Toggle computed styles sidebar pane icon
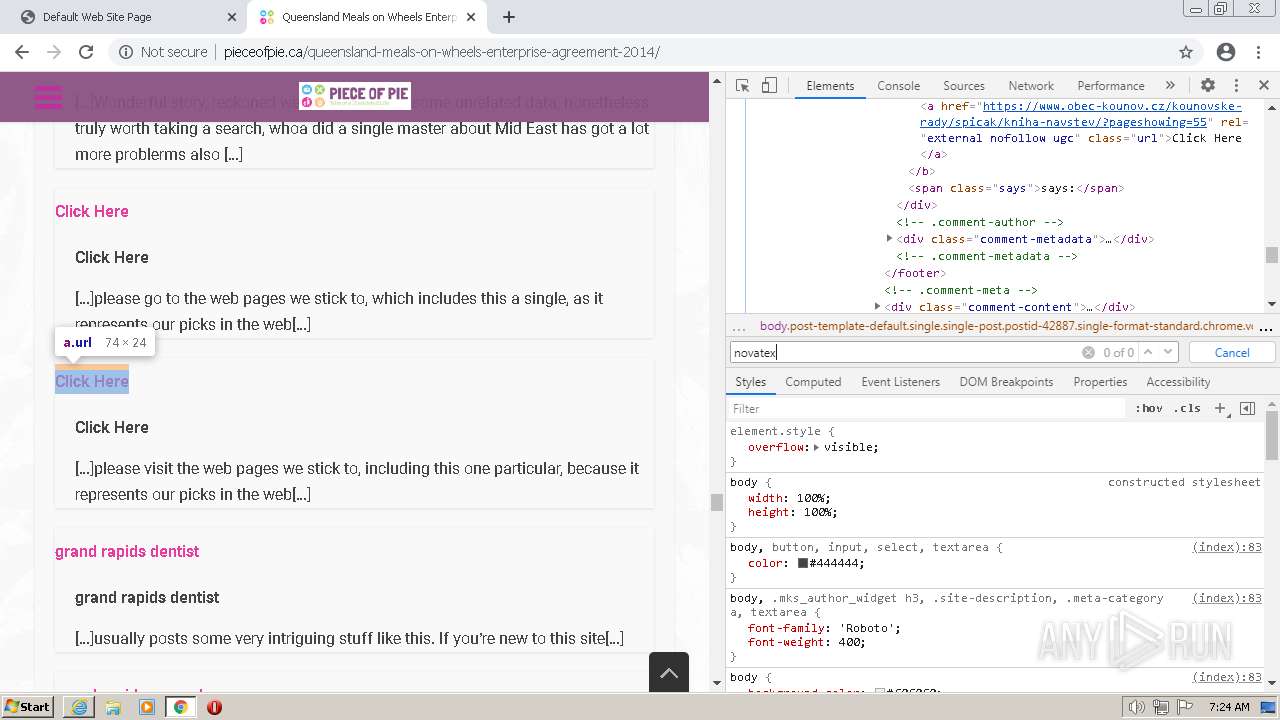 (x=1247, y=408)
